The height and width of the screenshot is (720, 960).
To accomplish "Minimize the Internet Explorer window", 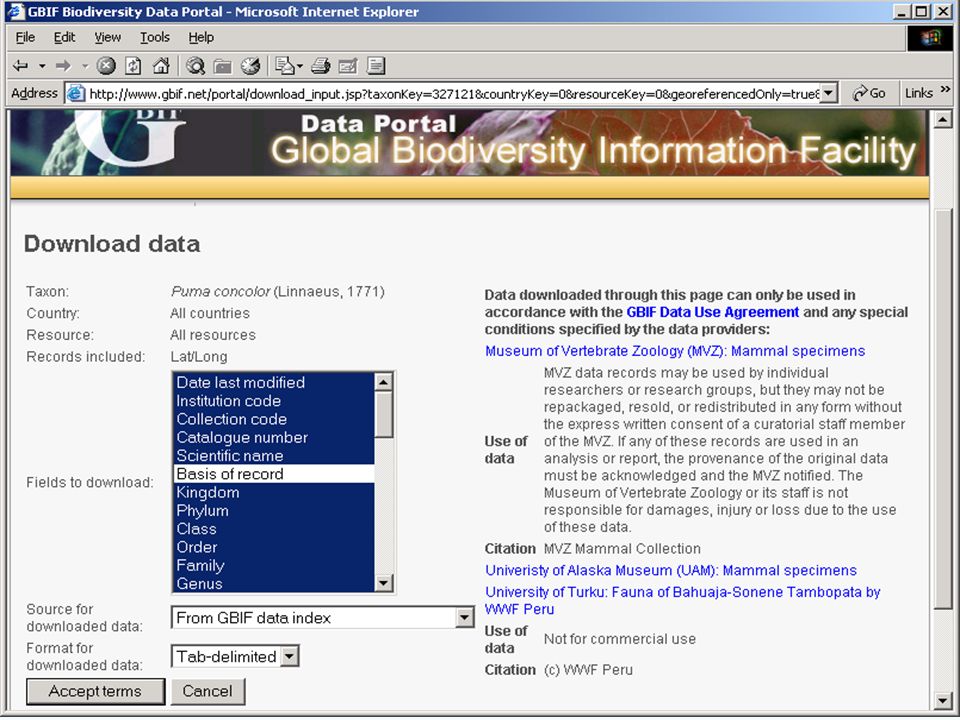I will point(901,12).
